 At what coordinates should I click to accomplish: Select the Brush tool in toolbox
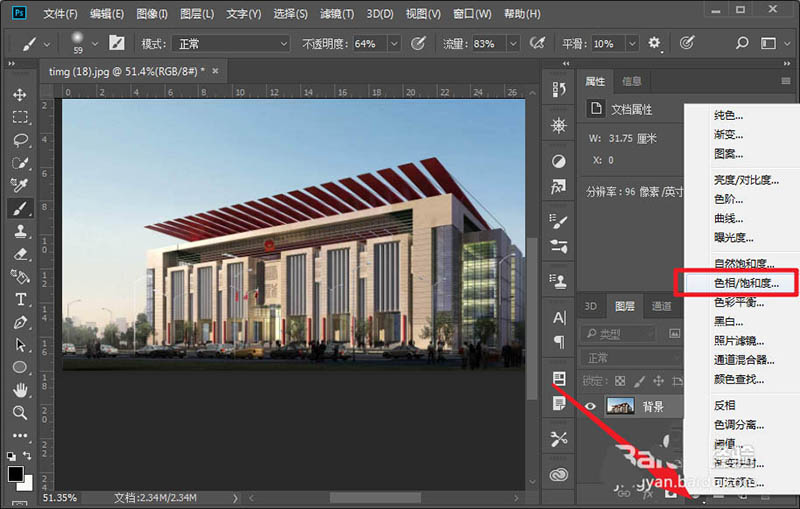tap(20, 208)
